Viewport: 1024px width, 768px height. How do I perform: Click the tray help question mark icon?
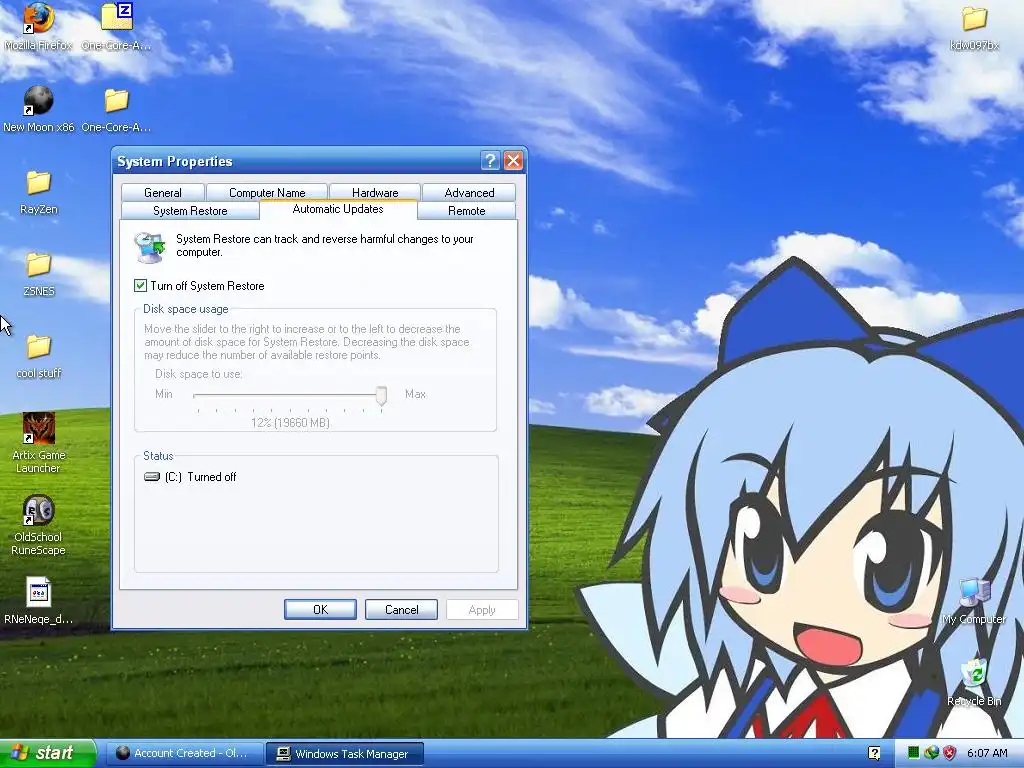874,754
